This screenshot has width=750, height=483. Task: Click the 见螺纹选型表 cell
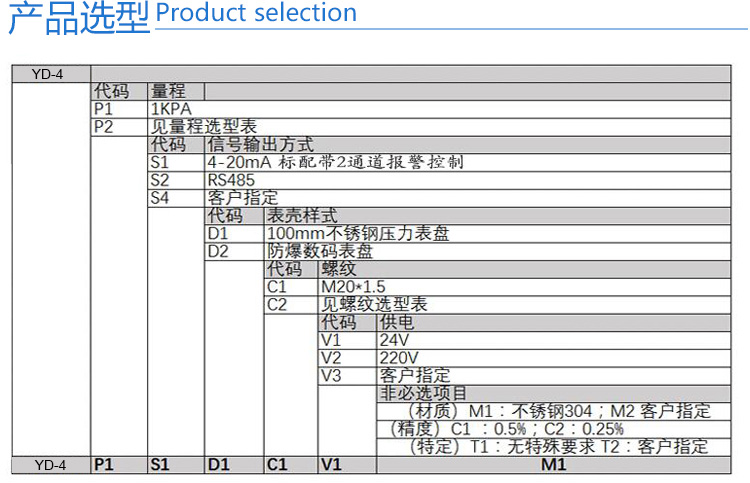pos(374,305)
